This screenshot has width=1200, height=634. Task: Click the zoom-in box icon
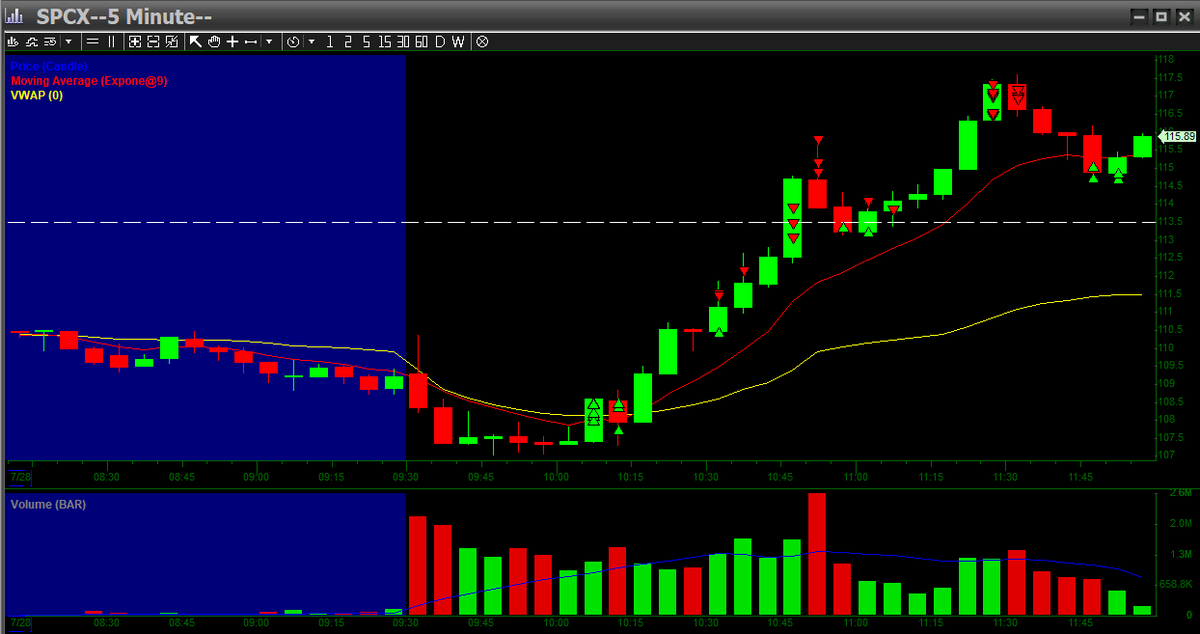[135, 41]
